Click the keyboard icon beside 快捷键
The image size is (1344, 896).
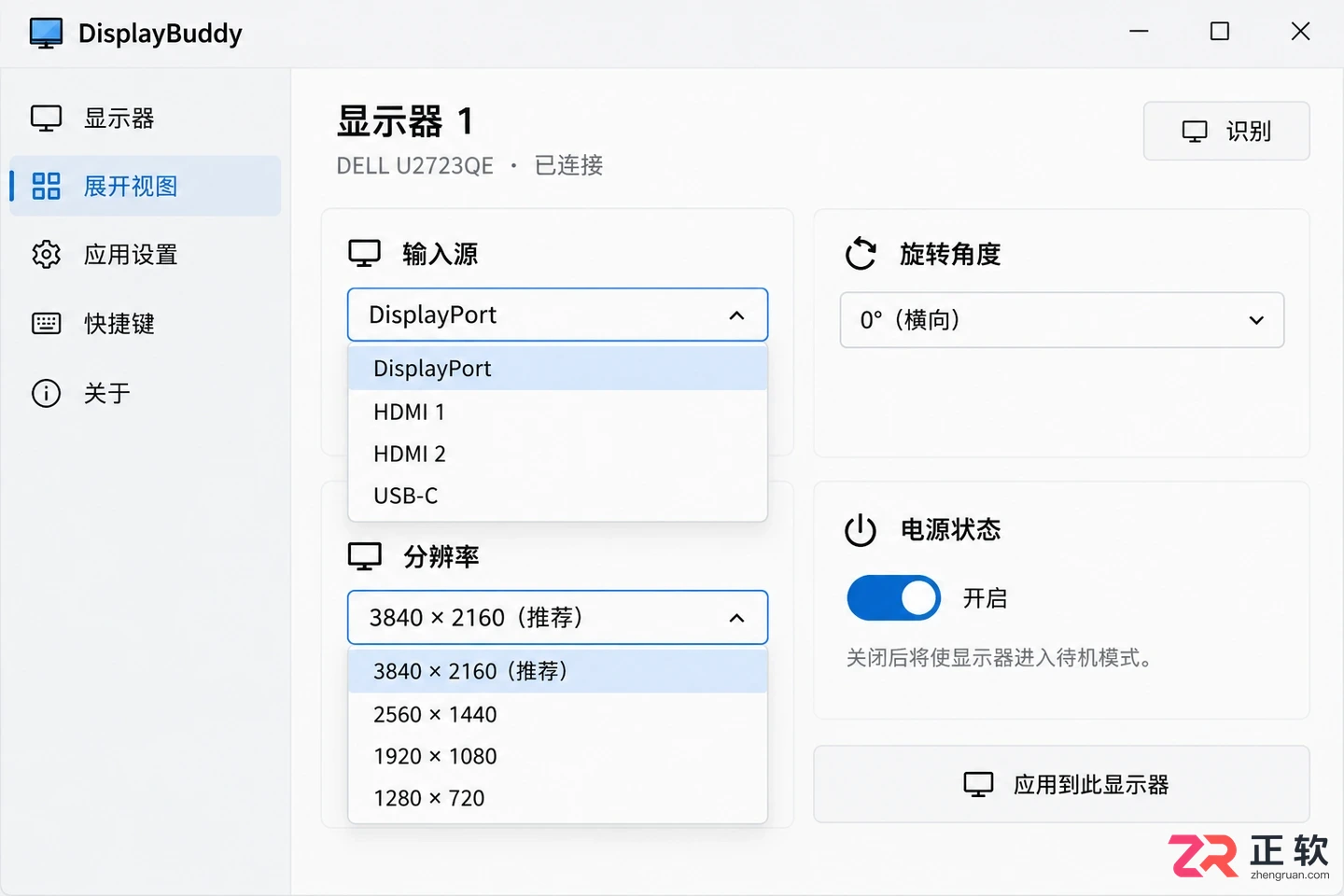click(x=46, y=323)
